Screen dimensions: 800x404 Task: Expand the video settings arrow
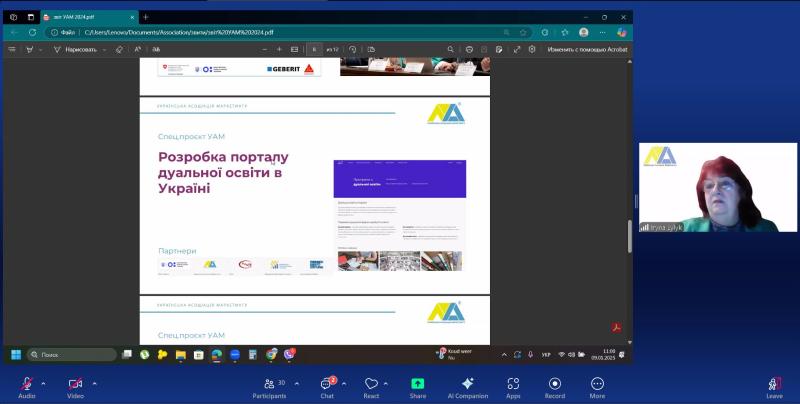[95, 382]
